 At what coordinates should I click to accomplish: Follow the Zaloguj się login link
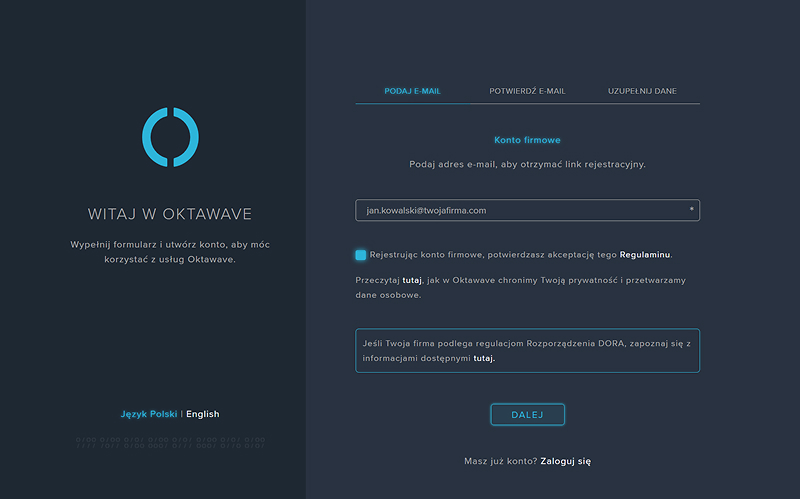[566, 462]
